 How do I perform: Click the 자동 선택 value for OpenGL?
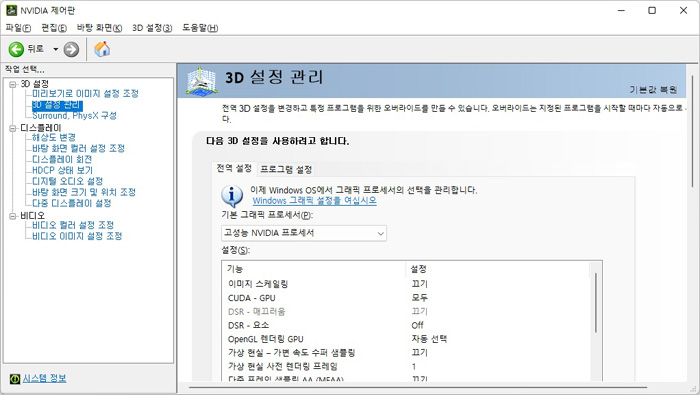429,339
